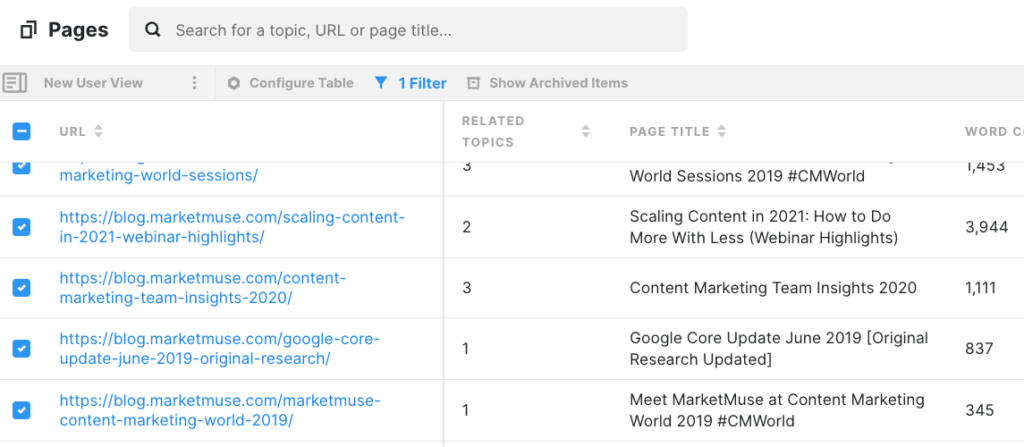
Task: Click related topics value for Team Insights 2020
Action: tap(466, 288)
